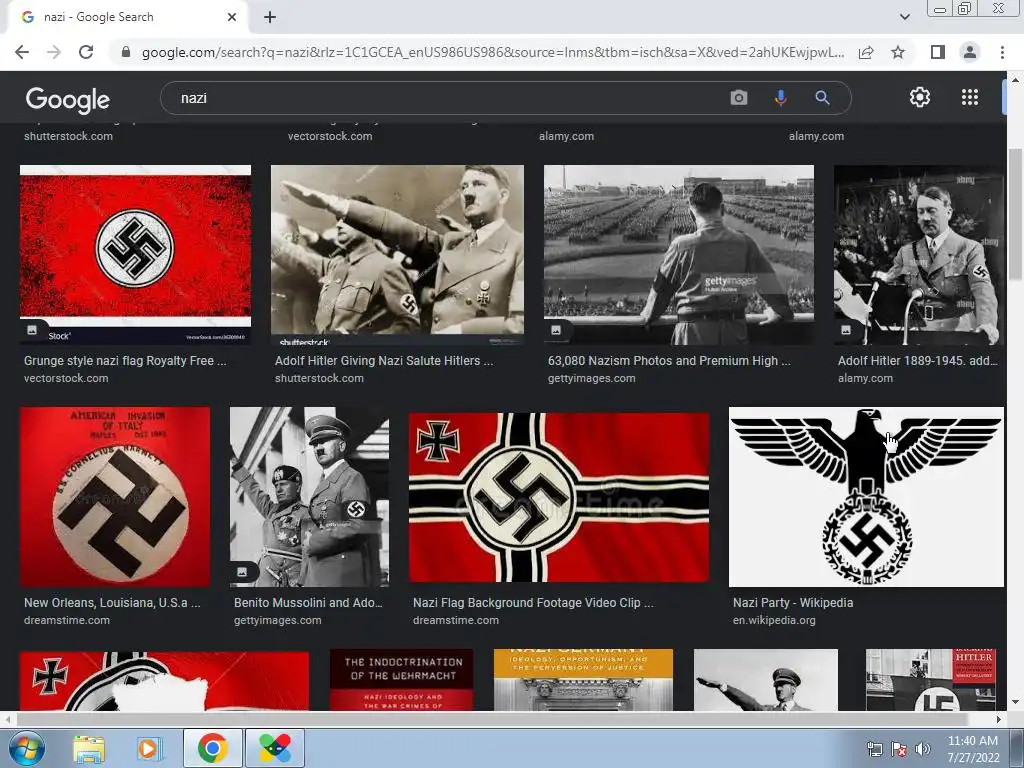The height and width of the screenshot is (768, 1024).
Task: Click the vertical scrollbar down arrow
Action: click(x=1015, y=703)
